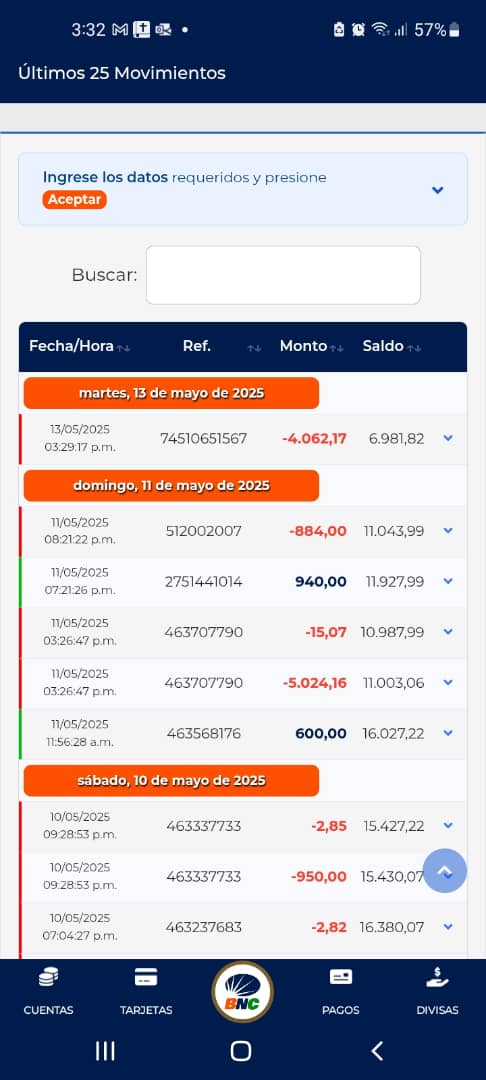Tap the scroll-to-top floating arrow button
This screenshot has height=1080, width=486.
tap(445, 871)
